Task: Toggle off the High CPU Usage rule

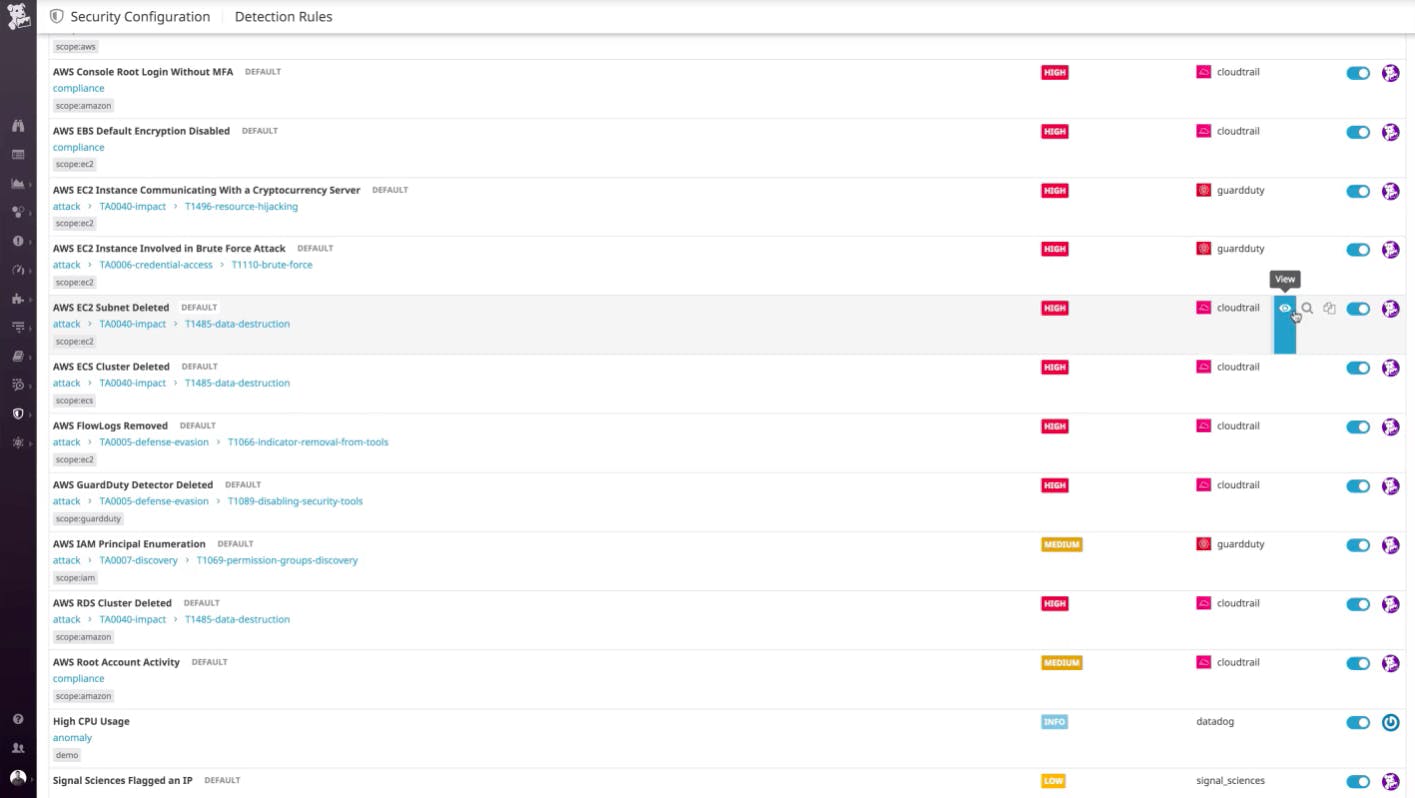Action: [x=1357, y=722]
